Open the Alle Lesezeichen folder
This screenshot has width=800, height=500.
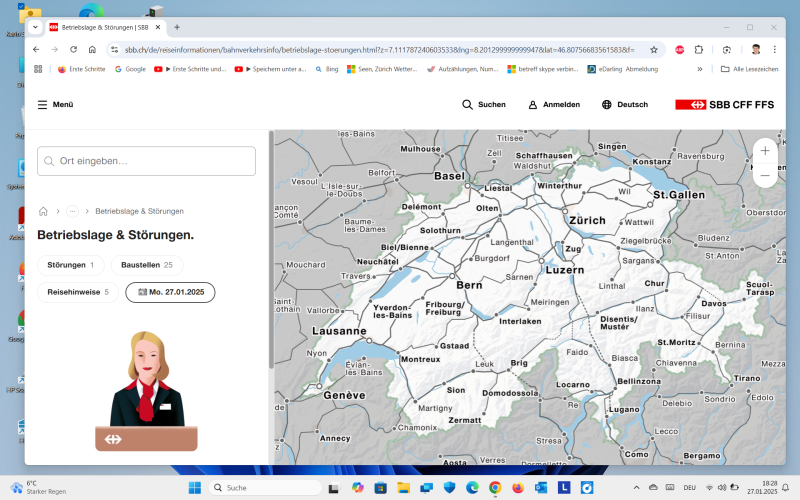749,69
